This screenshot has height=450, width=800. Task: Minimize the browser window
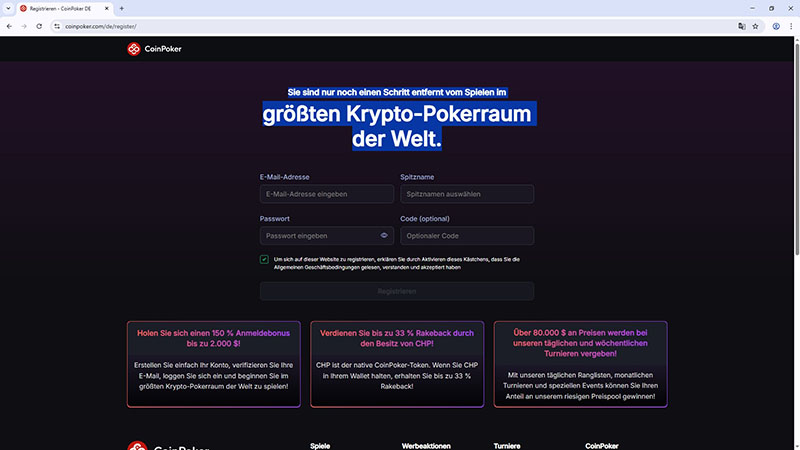[x=752, y=8]
